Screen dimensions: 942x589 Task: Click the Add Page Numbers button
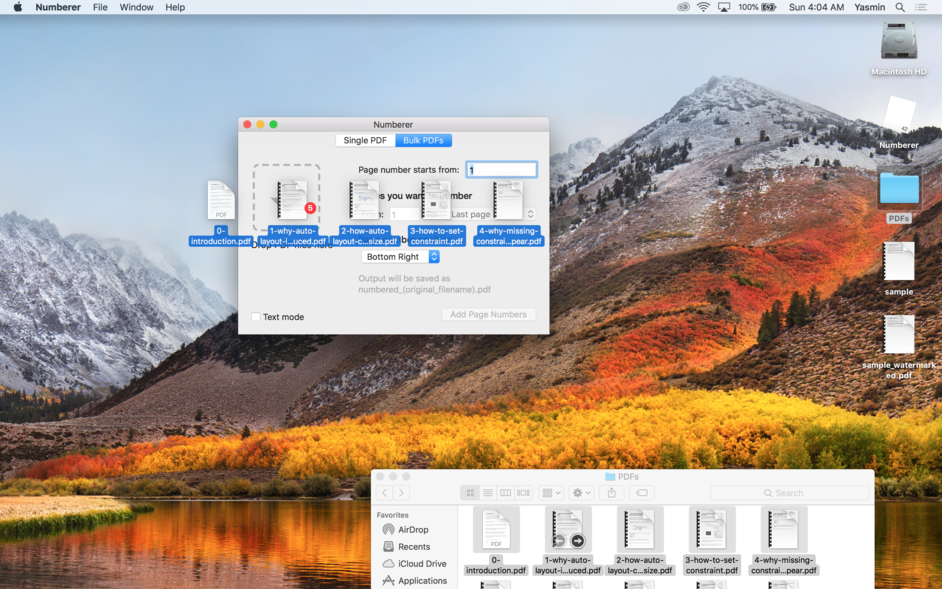pos(488,314)
